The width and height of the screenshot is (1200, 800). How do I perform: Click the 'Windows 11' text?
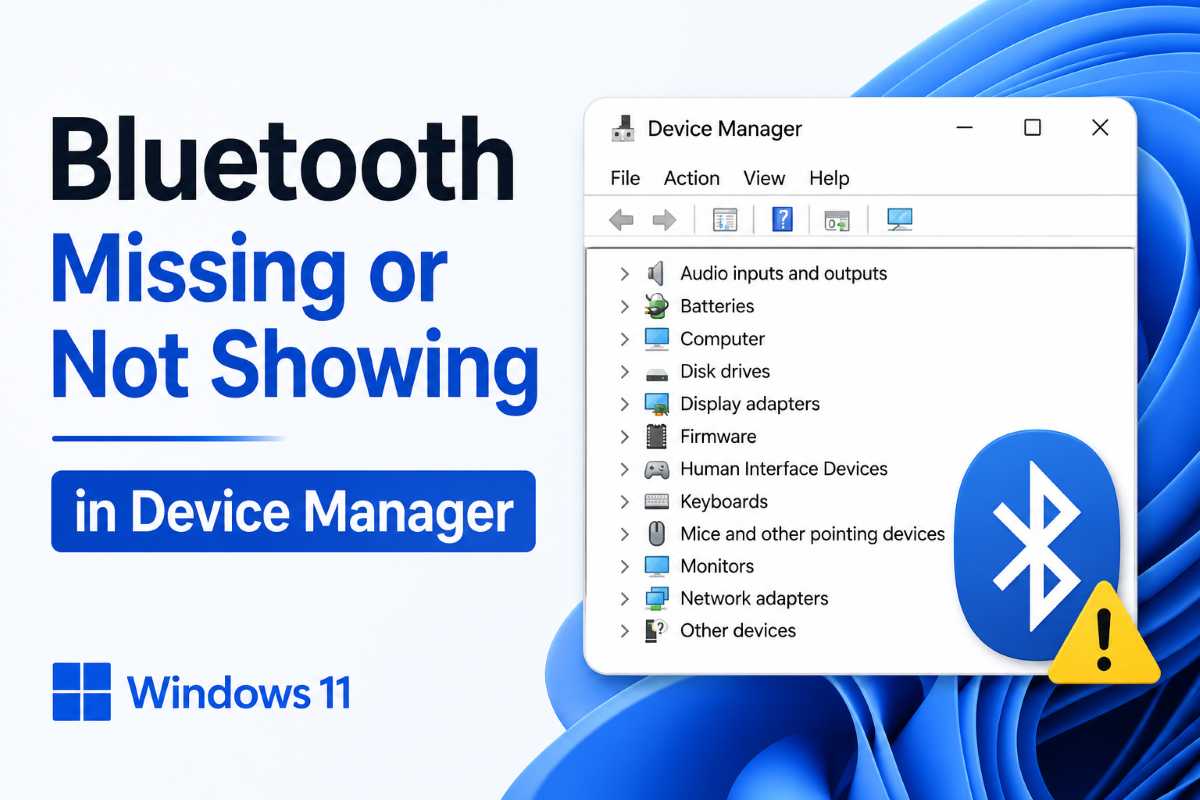click(x=239, y=692)
